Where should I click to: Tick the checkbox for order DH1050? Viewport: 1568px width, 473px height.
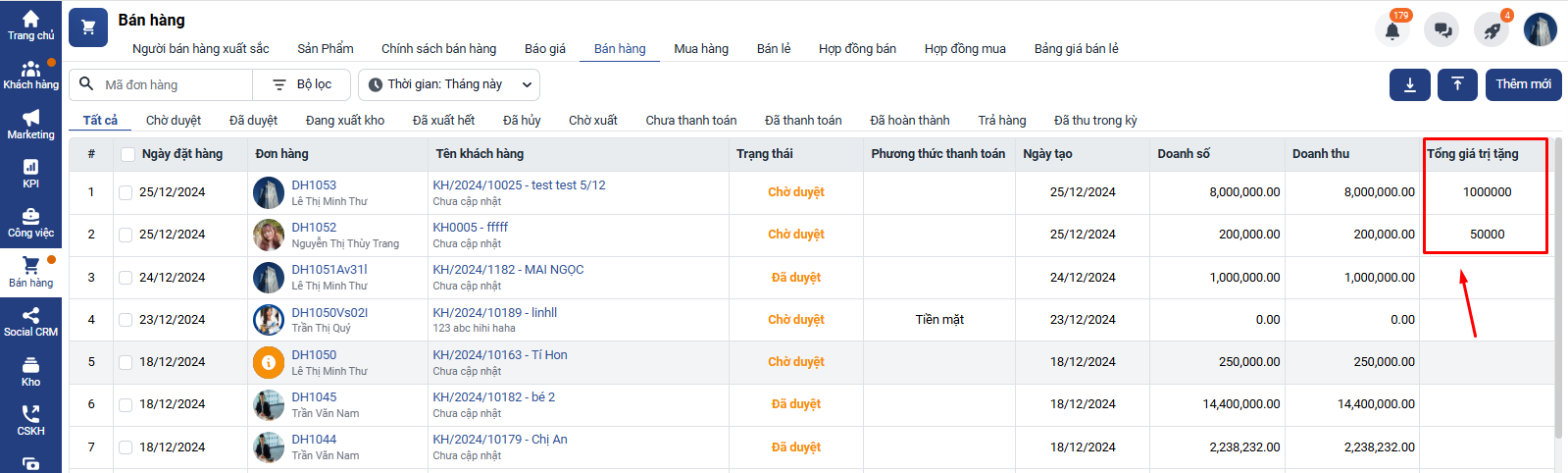coord(126,363)
